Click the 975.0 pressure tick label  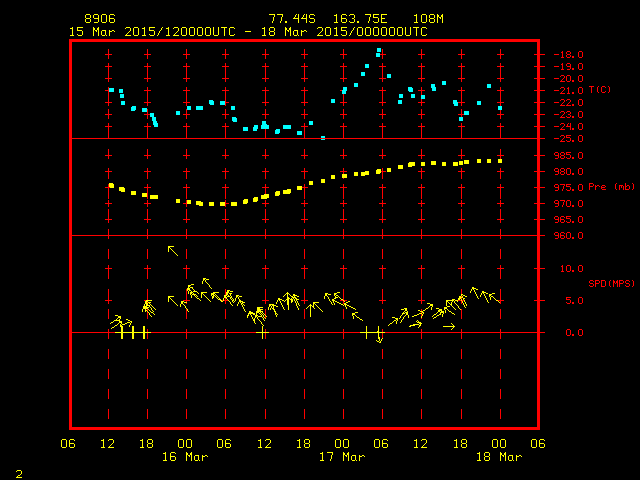click(569, 187)
